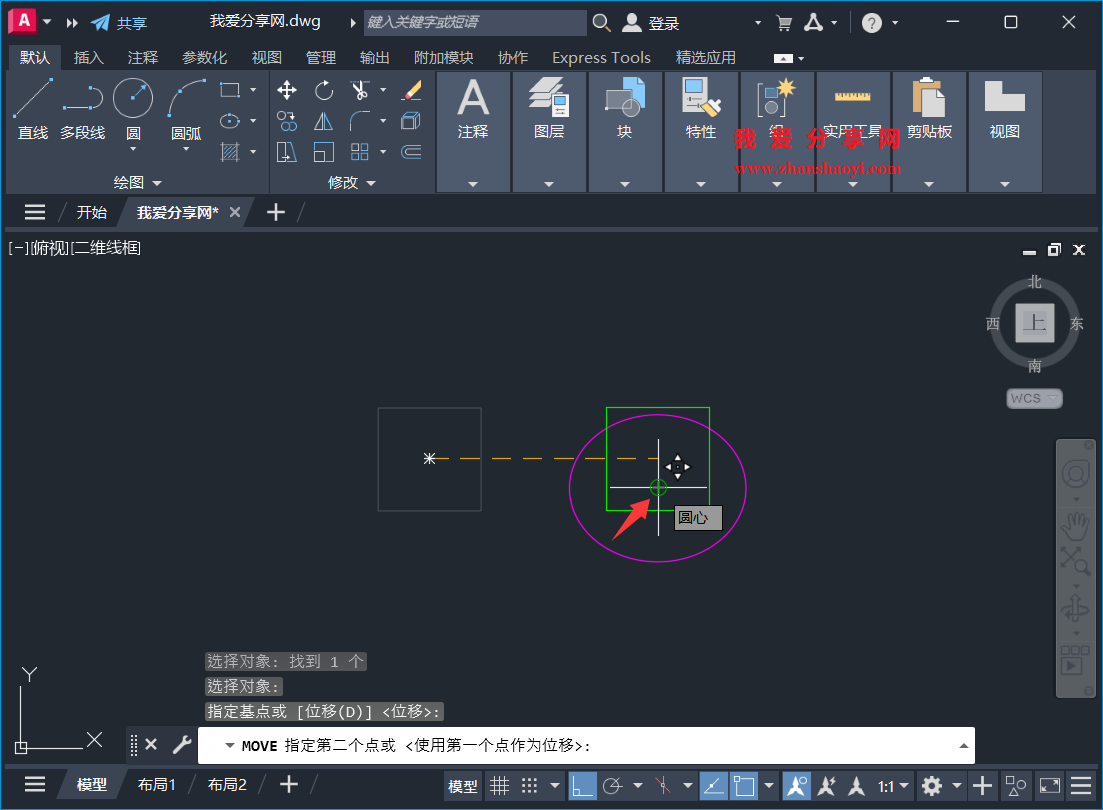Choose the Ellipse draw tool
Viewport: 1103px width, 810px height.
[230, 121]
